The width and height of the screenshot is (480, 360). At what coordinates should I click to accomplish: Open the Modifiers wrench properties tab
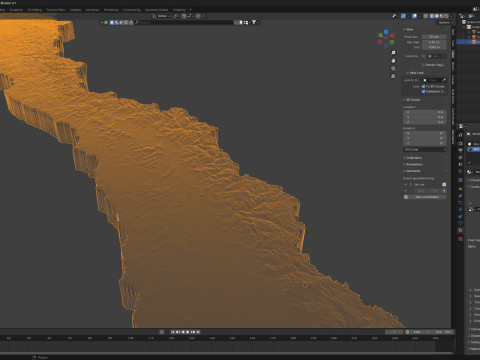[460, 196]
